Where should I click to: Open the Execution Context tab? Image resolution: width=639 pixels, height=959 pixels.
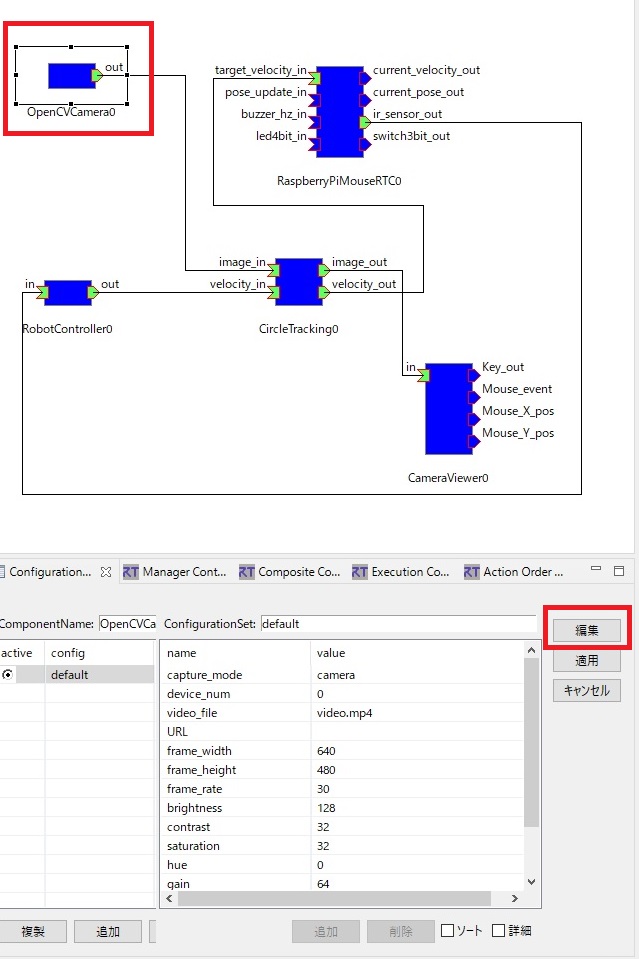coord(401,572)
